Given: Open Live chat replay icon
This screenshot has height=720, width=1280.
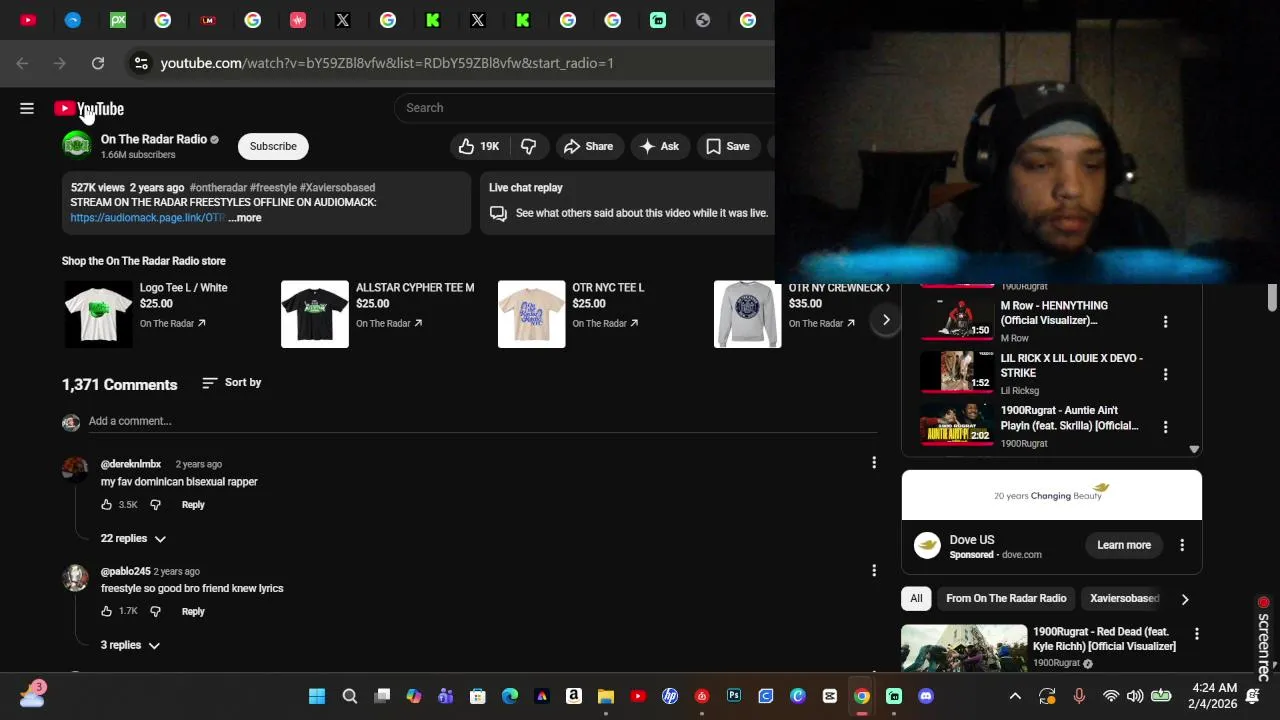Looking at the screenshot, I should click(x=498, y=213).
